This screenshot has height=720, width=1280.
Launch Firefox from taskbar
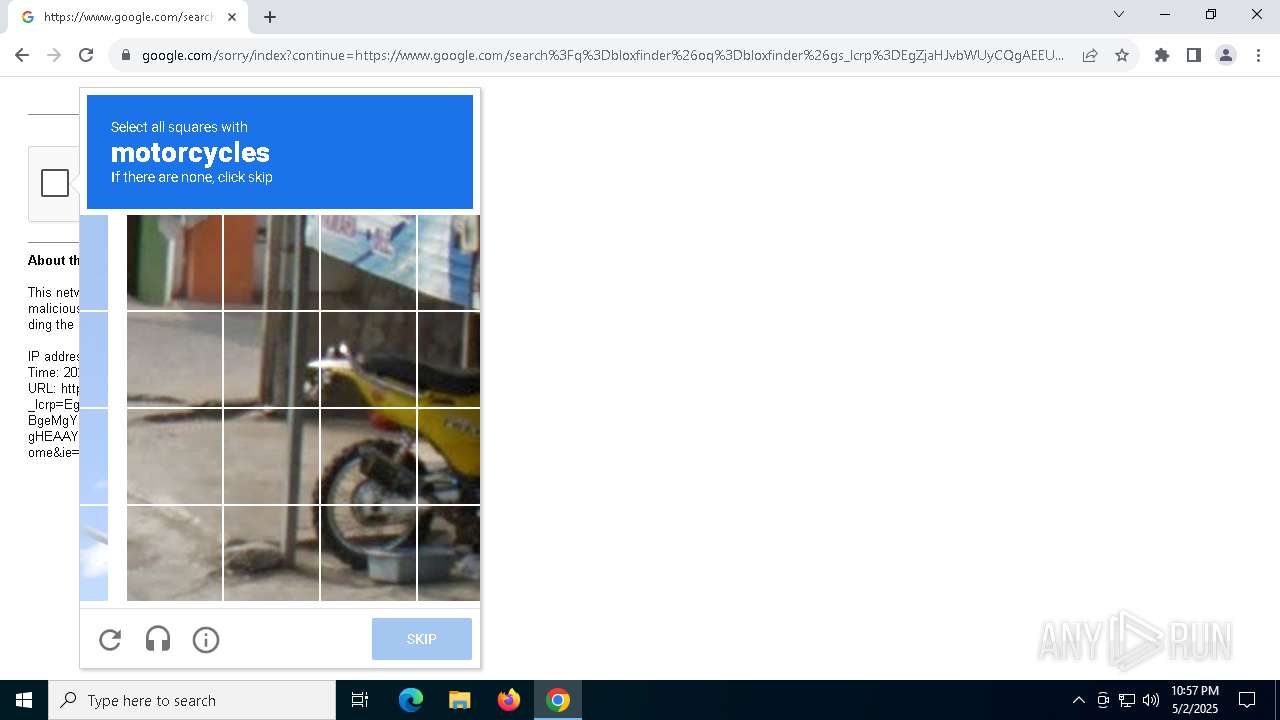tap(509, 700)
